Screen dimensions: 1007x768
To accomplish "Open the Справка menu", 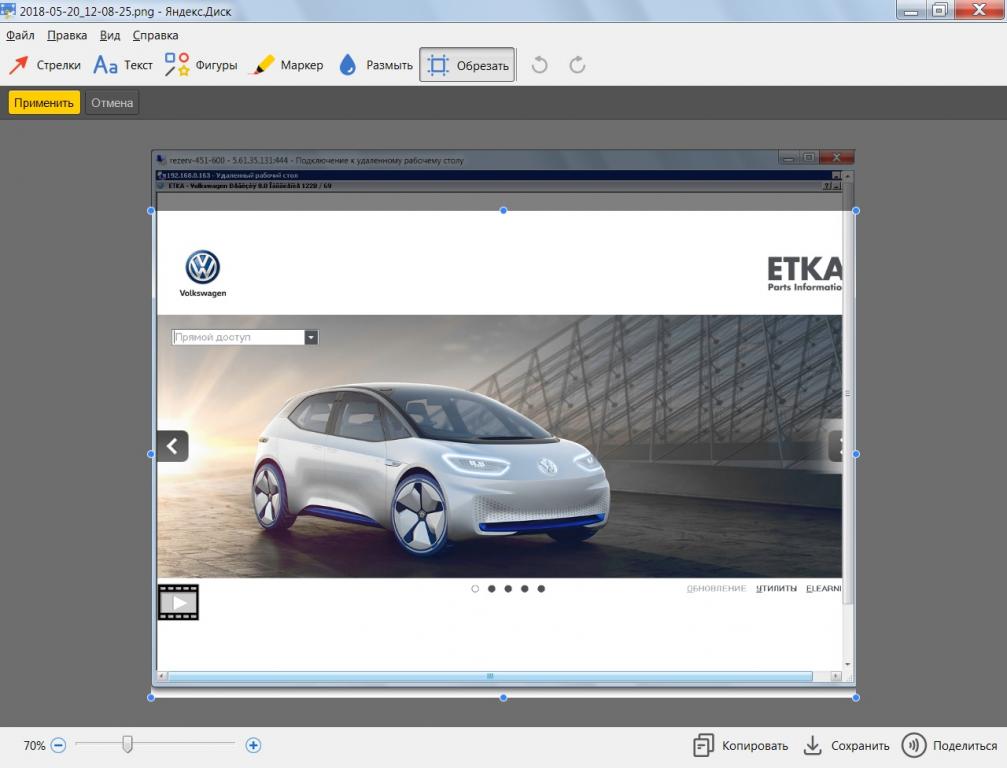I will [155, 35].
